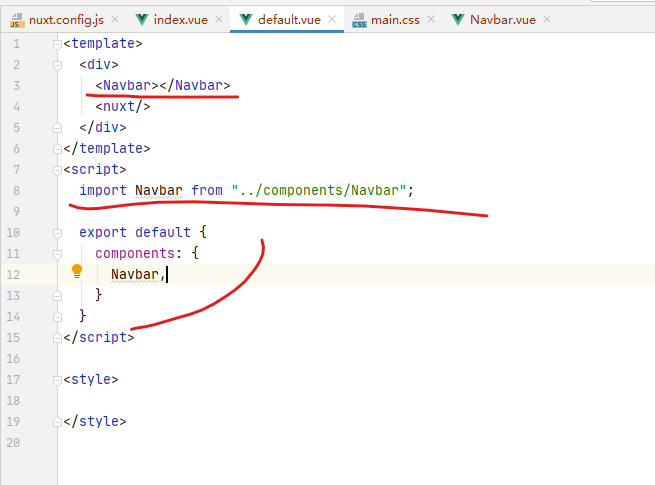Click the 'from' keyword on line 8
Screen dimensions: 655x485
[x=207, y=190]
